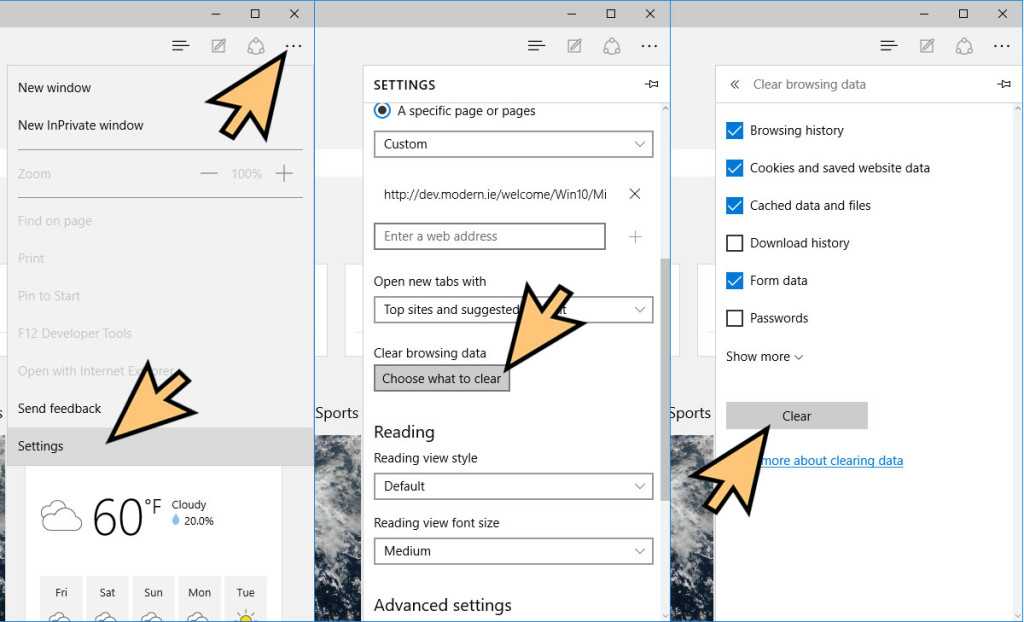Screen dimensions: 1024x622
Task: Pin the Clear browsing data pane
Action: 1004,85
